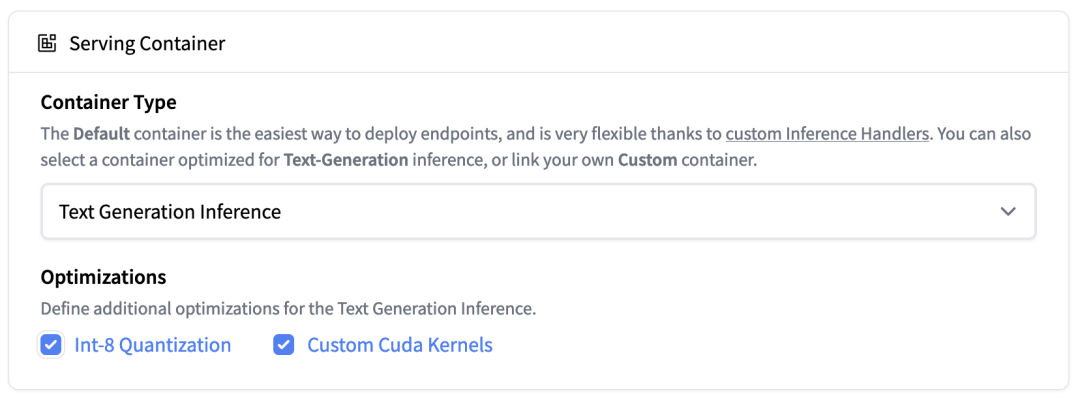The height and width of the screenshot is (402, 1080).
Task: Click the Serving Container panel title
Action: click(x=147, y=43)
